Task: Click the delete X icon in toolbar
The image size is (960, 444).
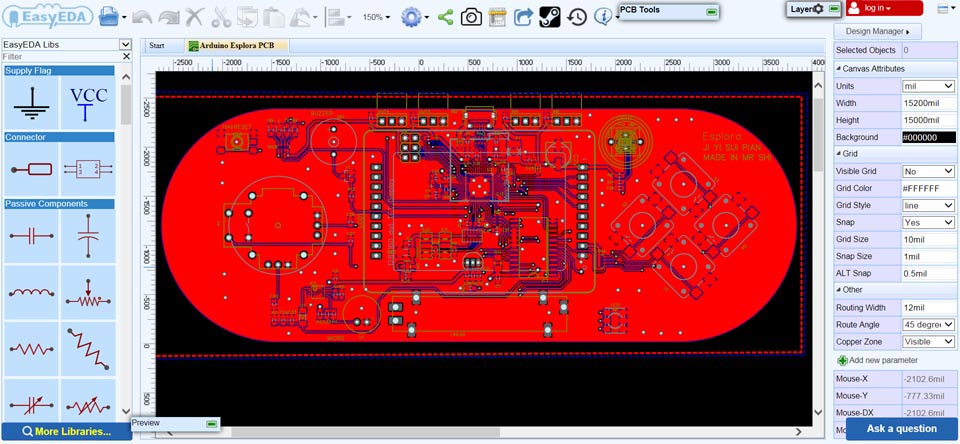Action: click(194, 17)
